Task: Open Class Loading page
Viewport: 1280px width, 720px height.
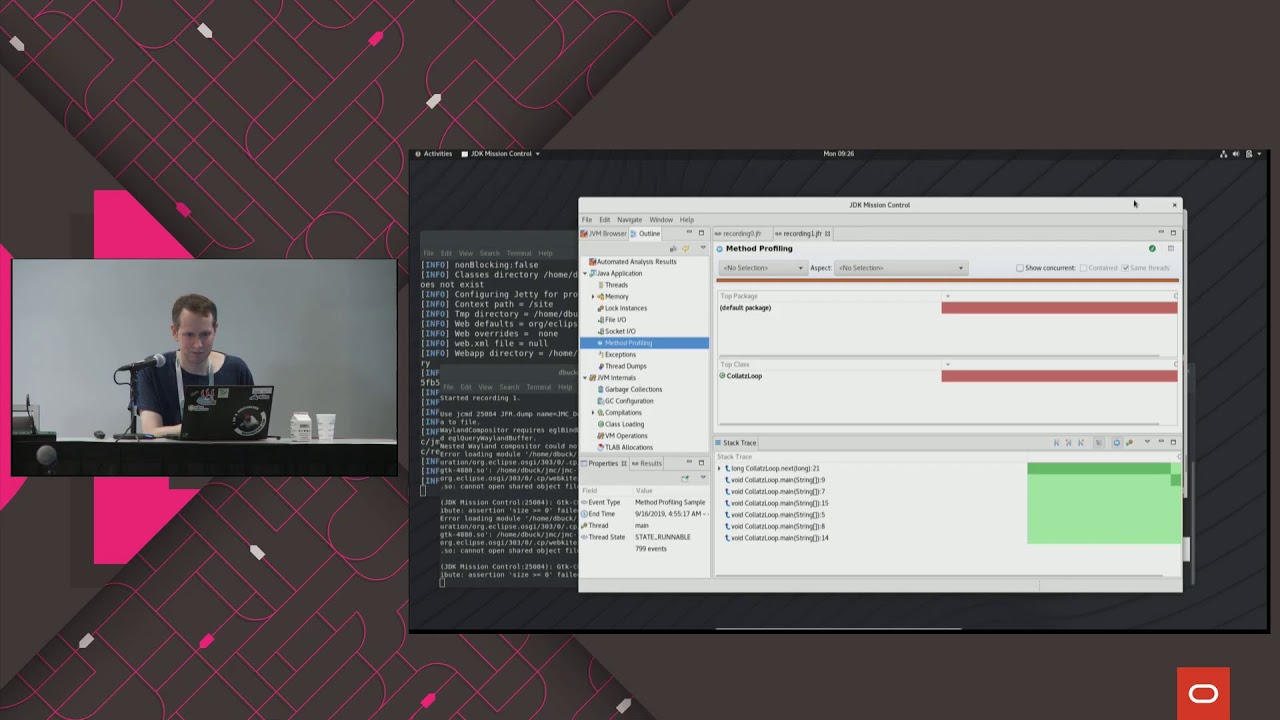Action: 620,424
